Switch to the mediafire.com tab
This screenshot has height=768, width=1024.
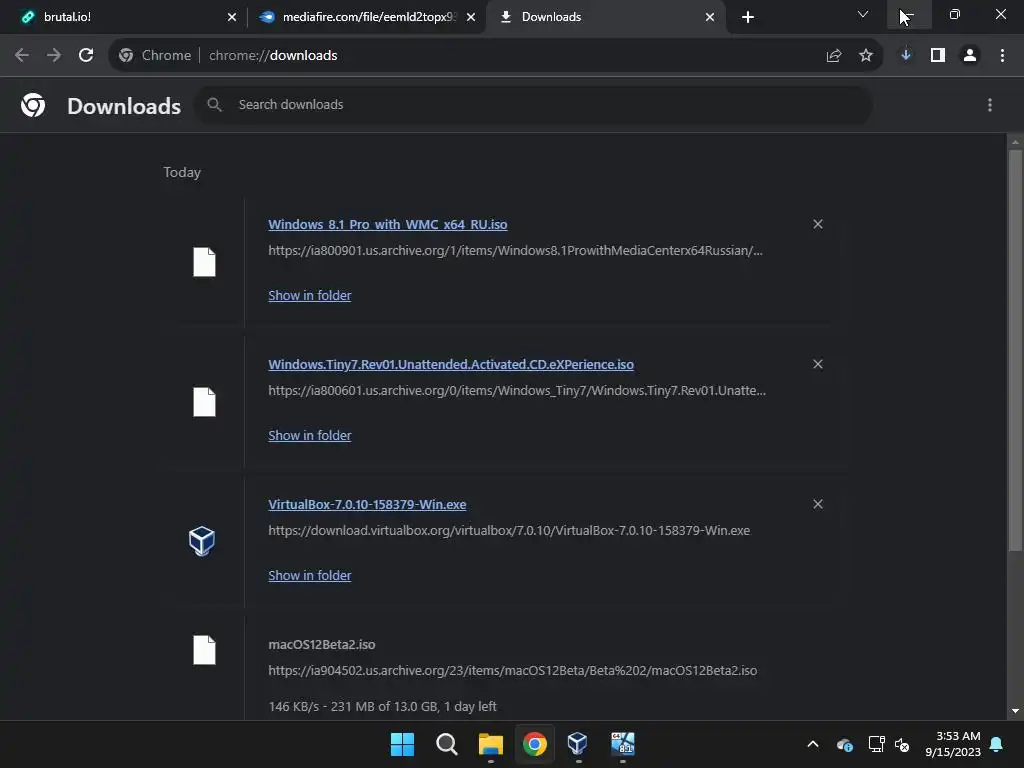click(x=366, y=17)
